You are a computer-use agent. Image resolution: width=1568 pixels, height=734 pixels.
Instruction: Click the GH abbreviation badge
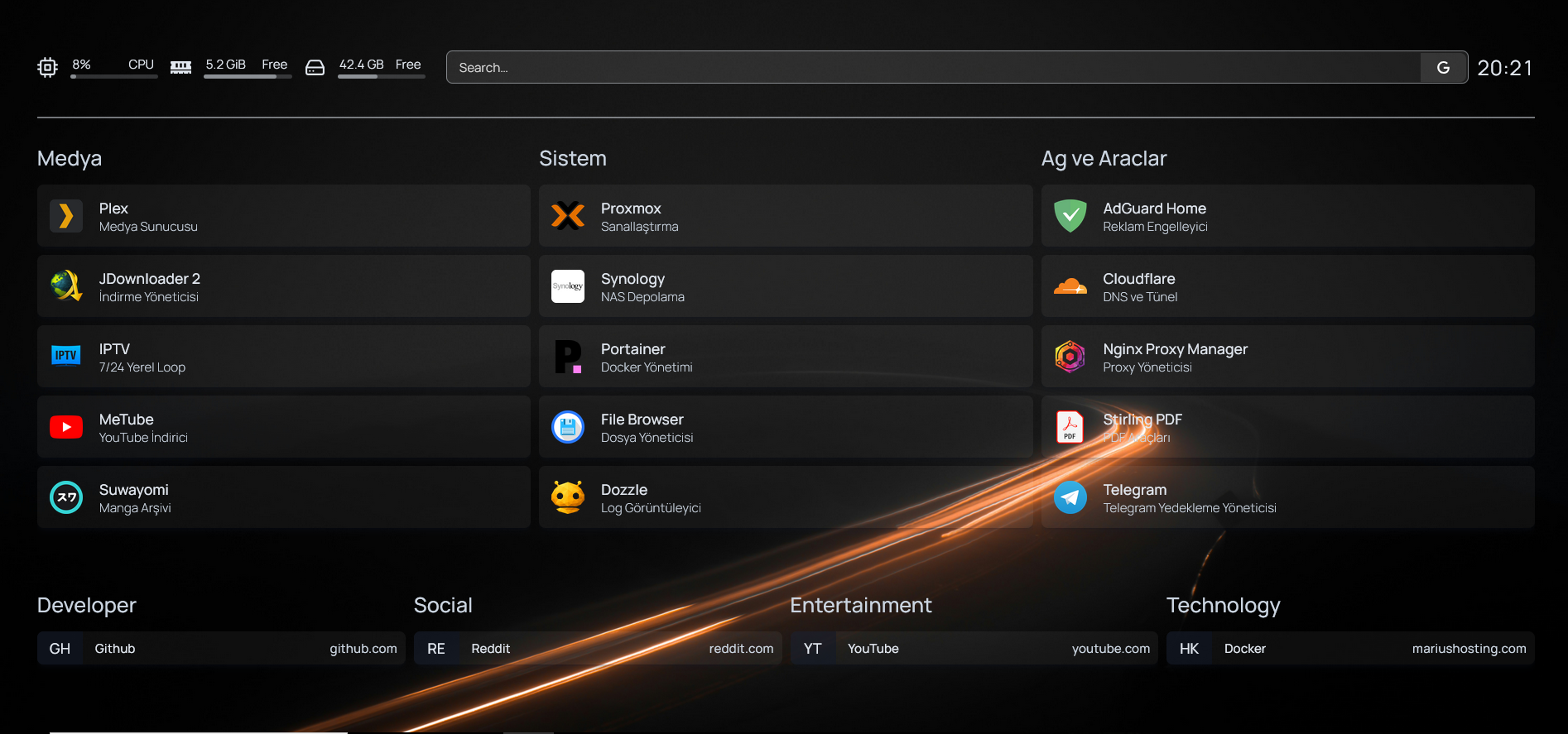pyautogui.click(x=60, y=649)
